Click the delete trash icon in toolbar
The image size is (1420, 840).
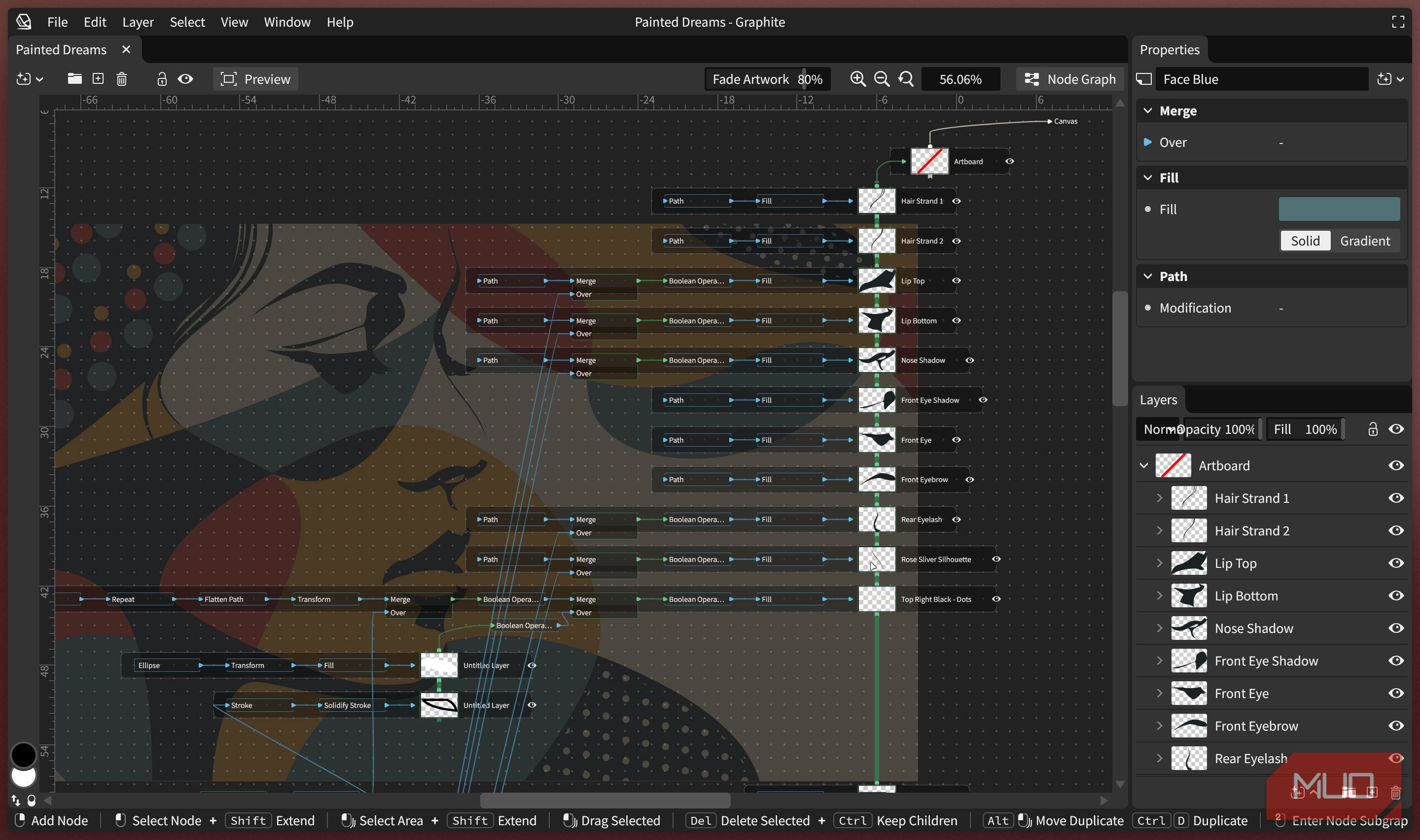click(122, 79)
